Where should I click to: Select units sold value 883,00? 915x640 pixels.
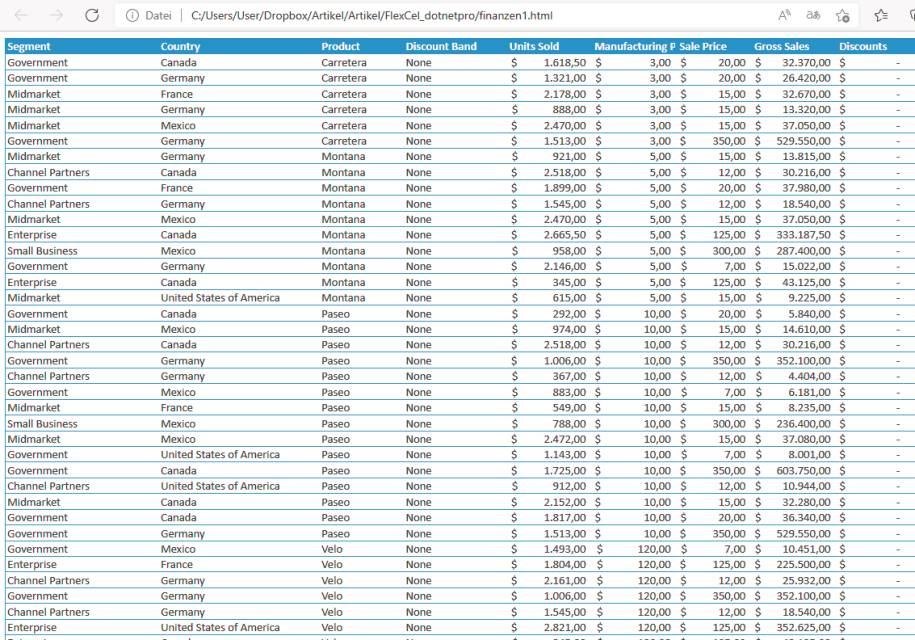click(x=569, y=392)
